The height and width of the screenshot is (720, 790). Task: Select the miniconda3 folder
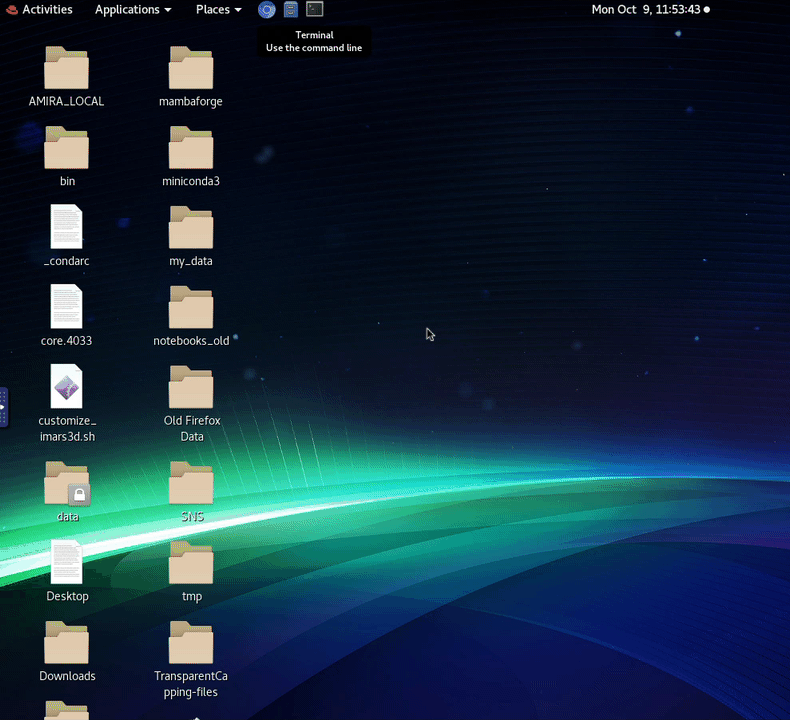(191, 148)
